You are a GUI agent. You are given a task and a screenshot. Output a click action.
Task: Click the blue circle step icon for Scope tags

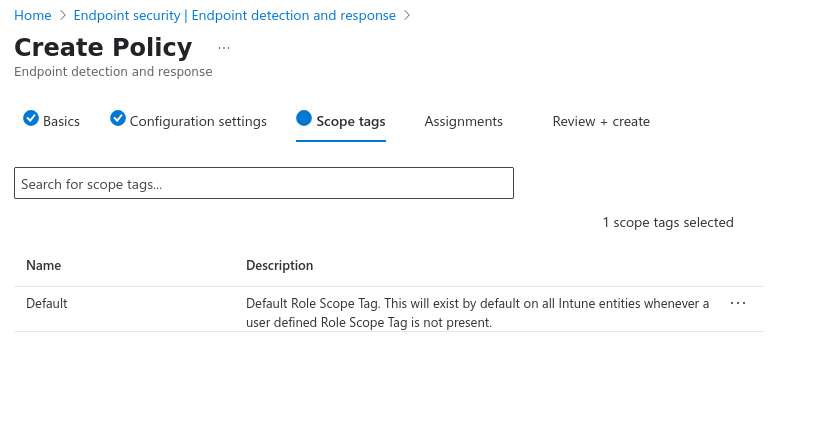(304, 119)
